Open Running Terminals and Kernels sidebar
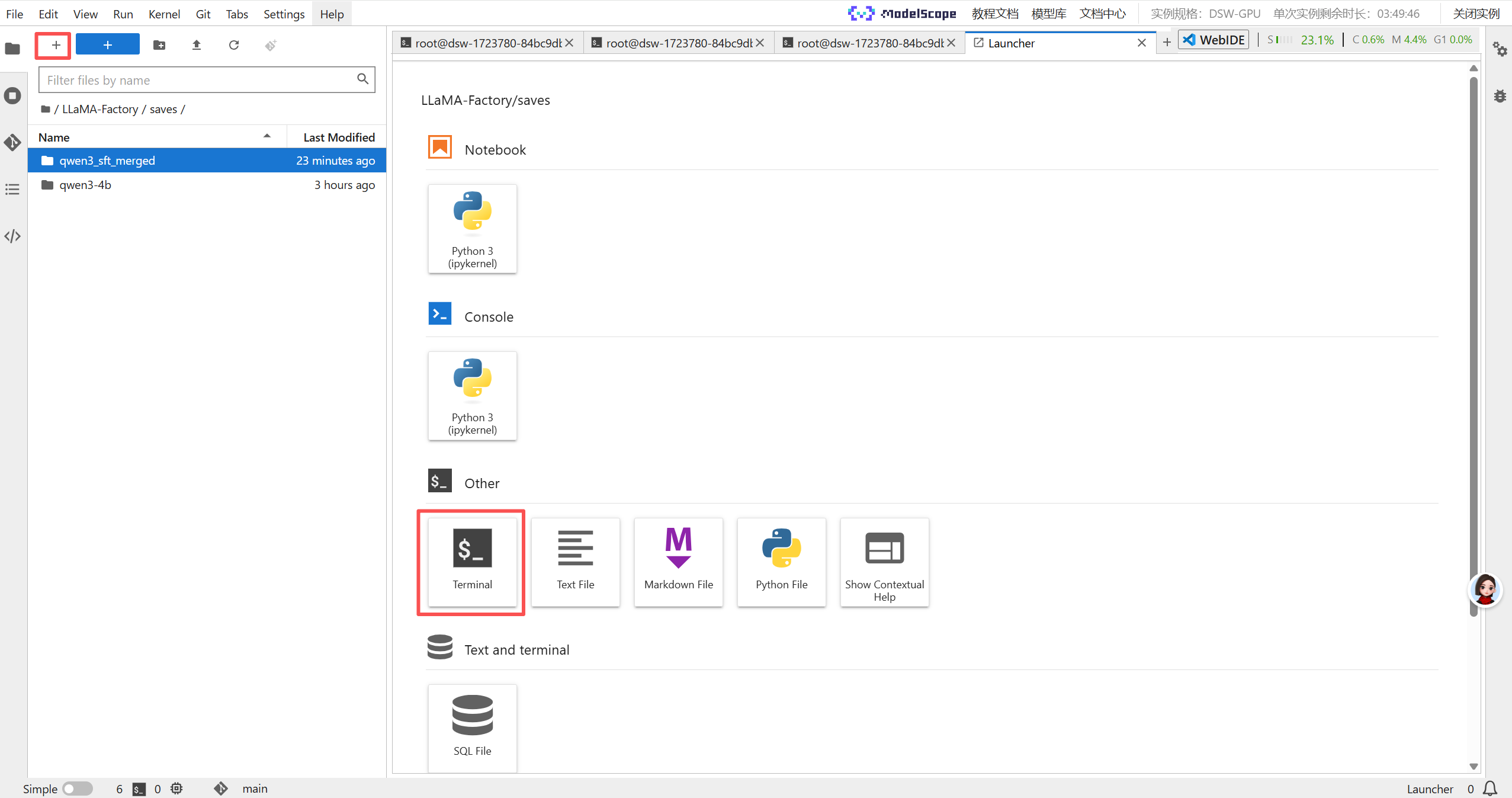 (x=12, y=95)
